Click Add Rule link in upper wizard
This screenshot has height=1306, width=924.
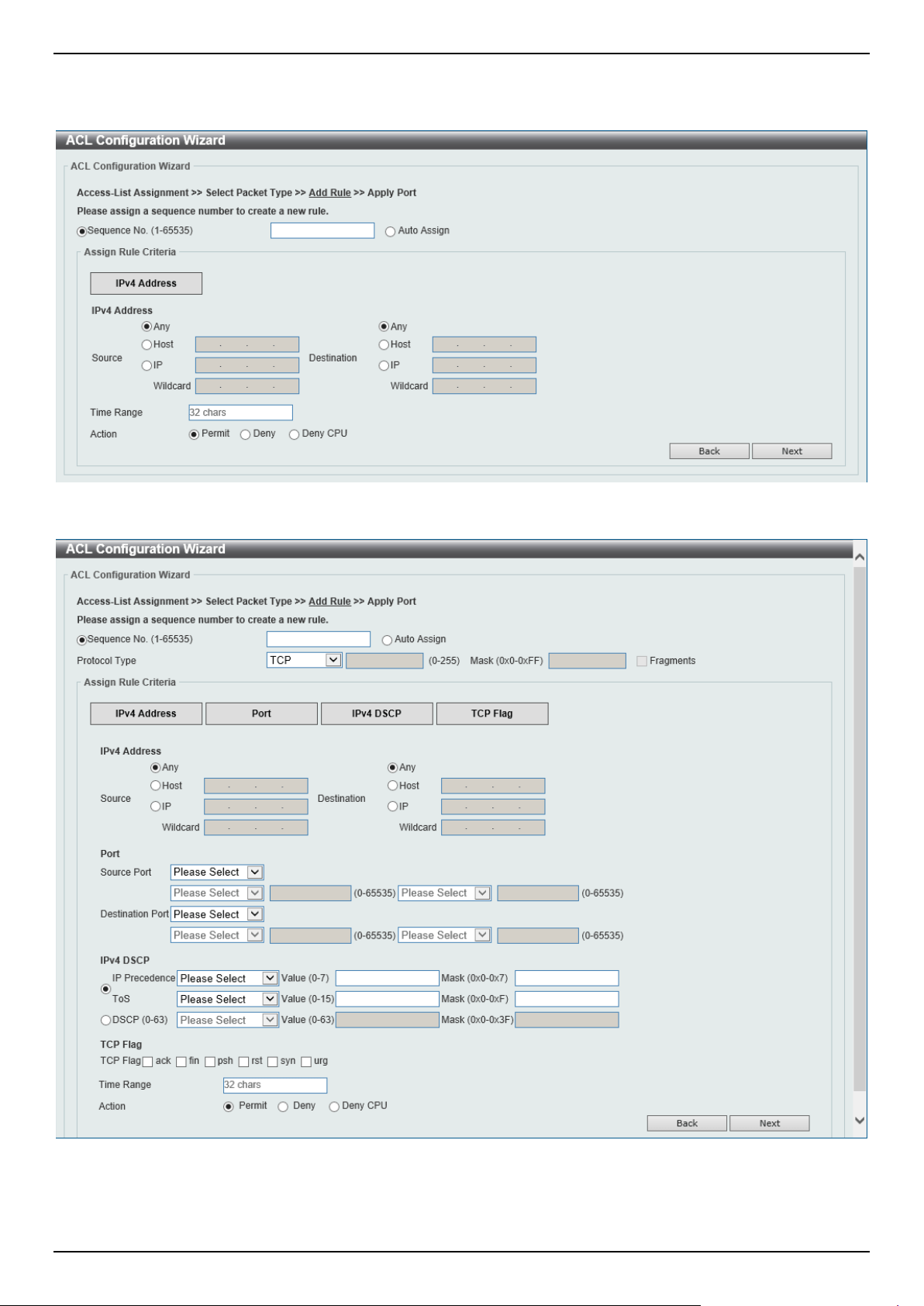329,193
